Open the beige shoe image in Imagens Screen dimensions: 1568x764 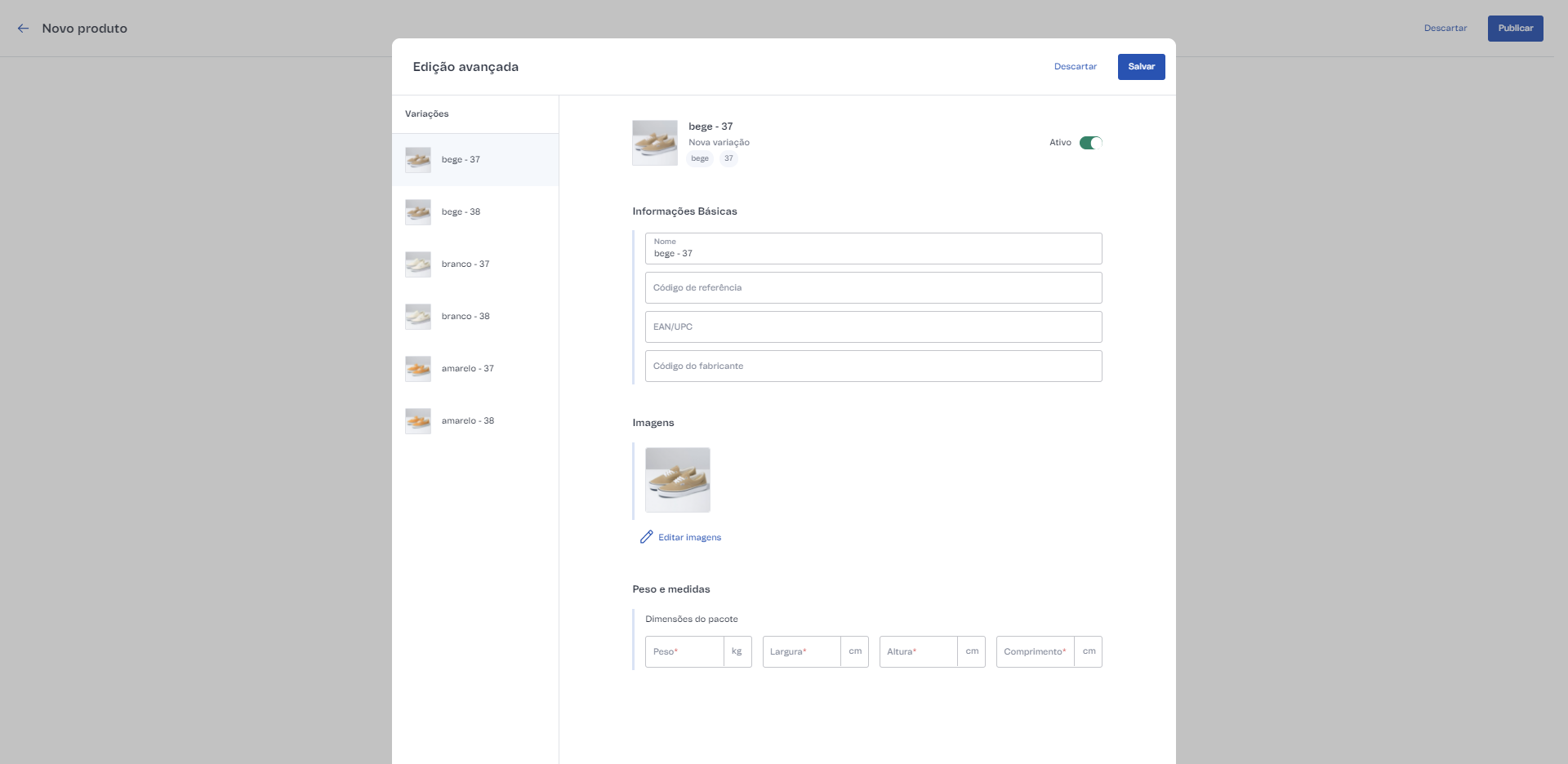677,480
